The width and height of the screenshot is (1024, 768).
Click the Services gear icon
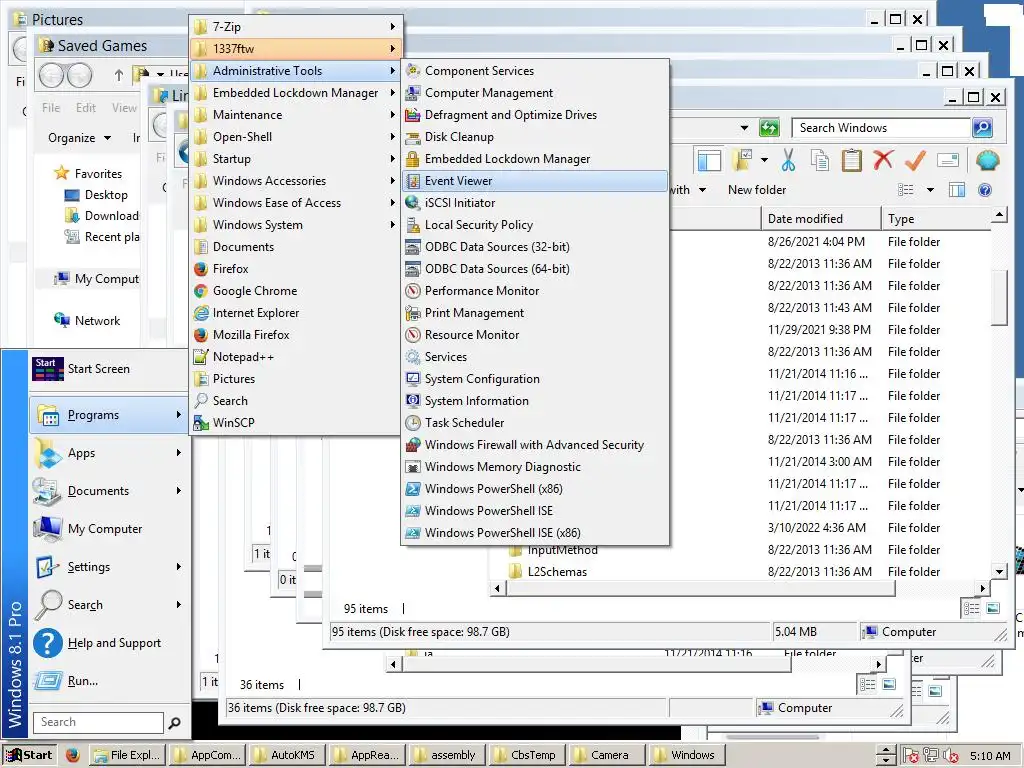tap(412, 357)
